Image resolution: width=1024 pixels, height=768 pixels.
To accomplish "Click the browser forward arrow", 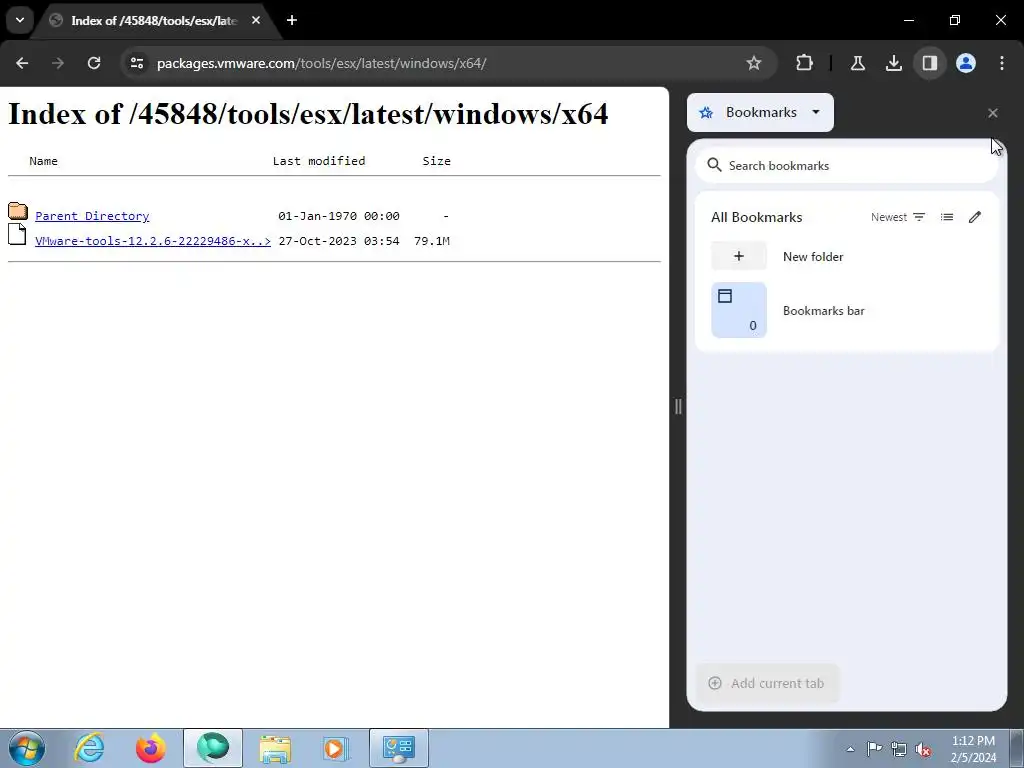I will [58, 63].
